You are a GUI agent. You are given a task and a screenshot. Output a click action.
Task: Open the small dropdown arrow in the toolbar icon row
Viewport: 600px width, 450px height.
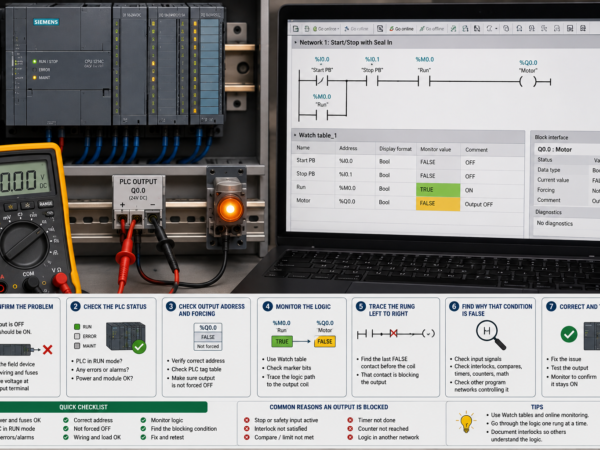(496, 29)
